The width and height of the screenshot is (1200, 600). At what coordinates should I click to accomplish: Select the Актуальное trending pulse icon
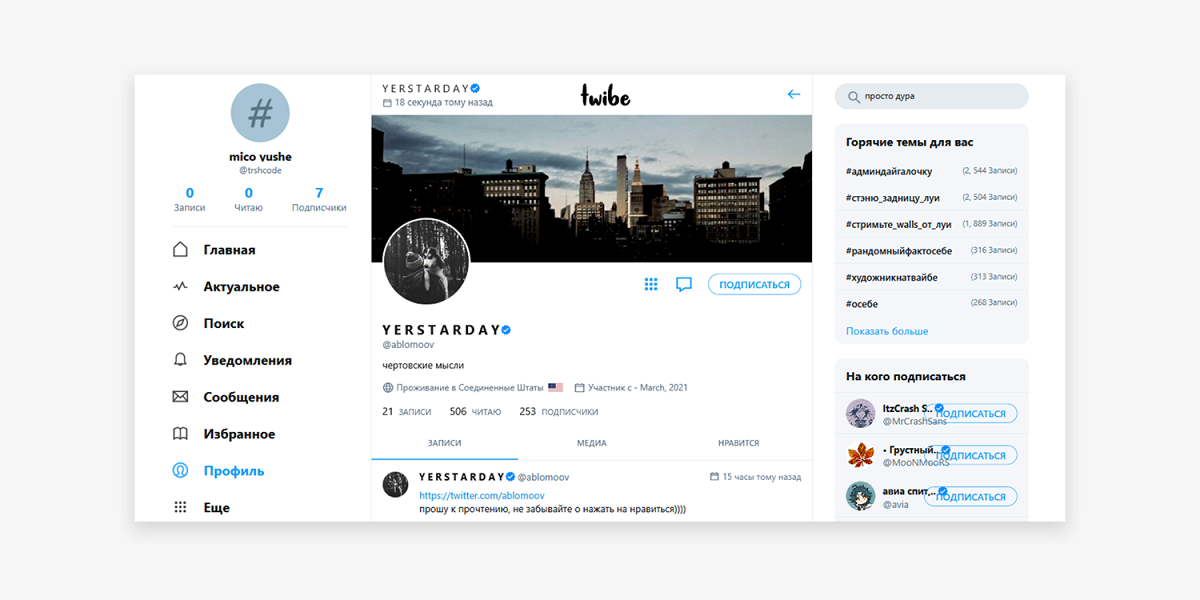pos(180,287)
